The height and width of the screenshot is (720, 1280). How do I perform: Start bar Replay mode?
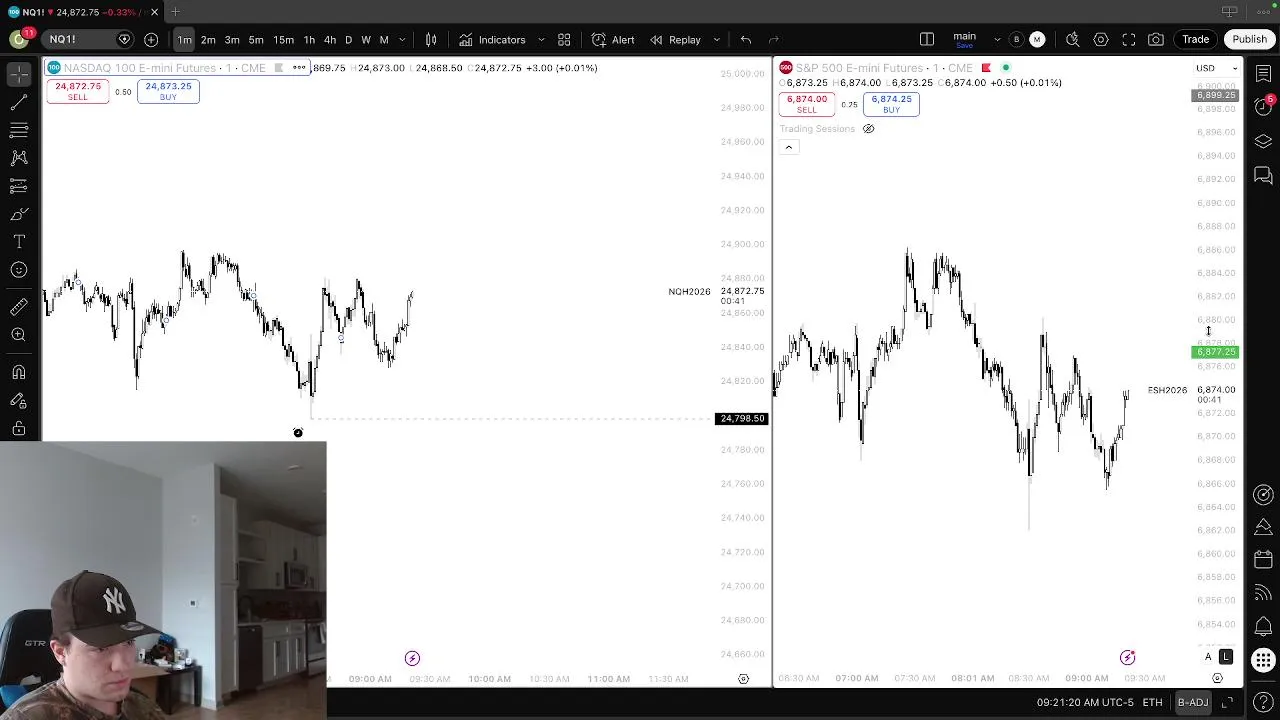[675, 40]
